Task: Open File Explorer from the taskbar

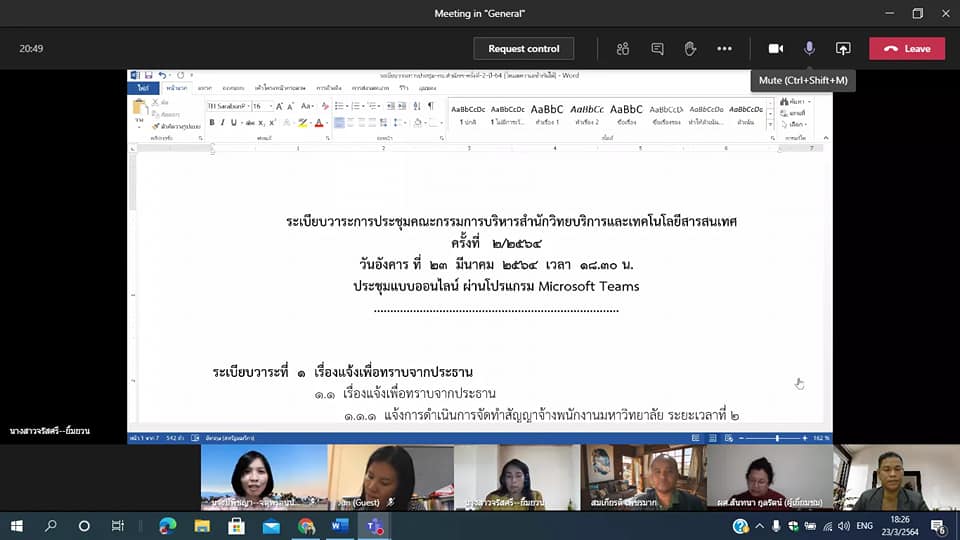Action: pos(202,526)
